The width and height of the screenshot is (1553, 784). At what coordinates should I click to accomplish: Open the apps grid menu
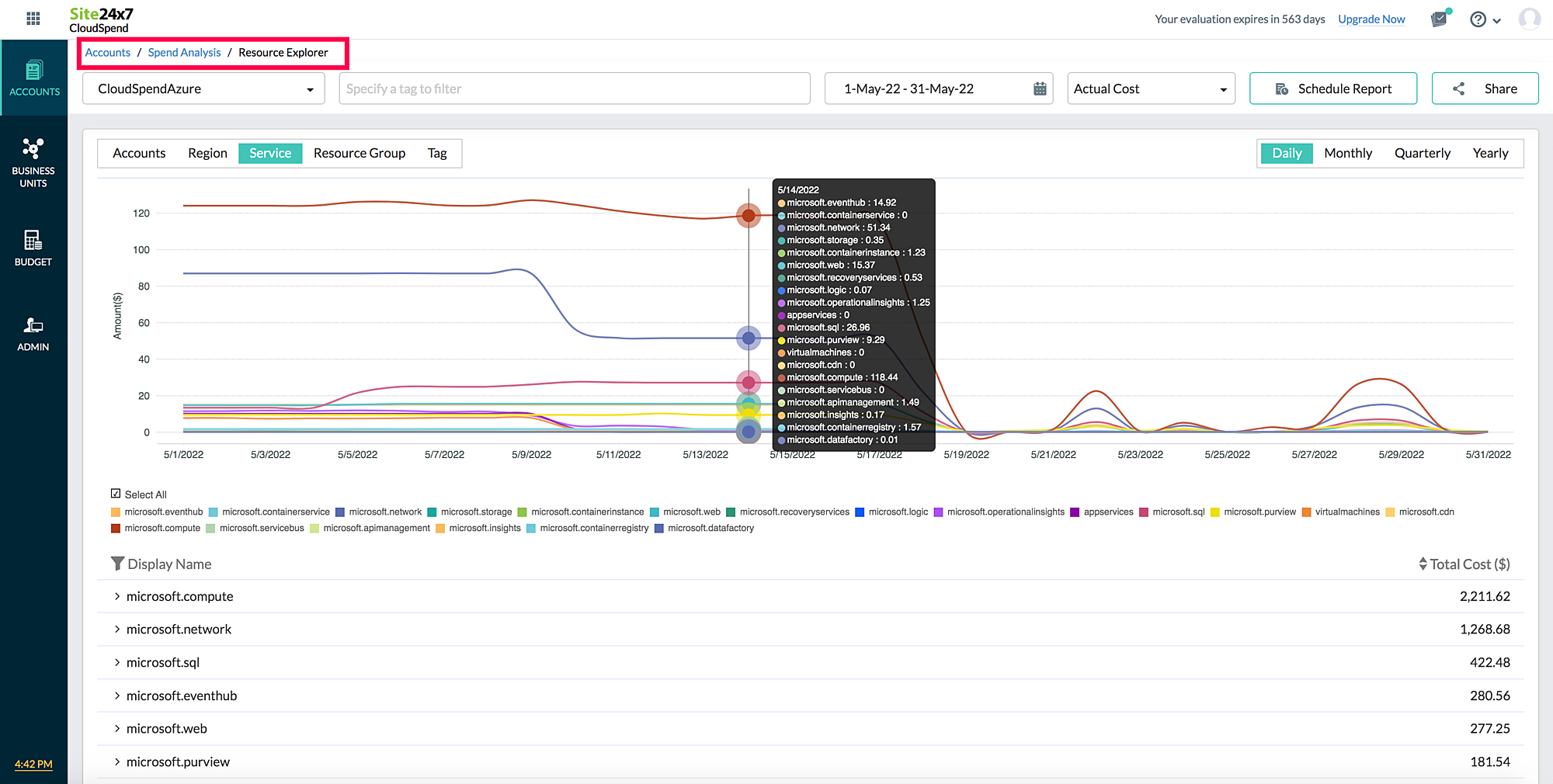tap(33, 18)
